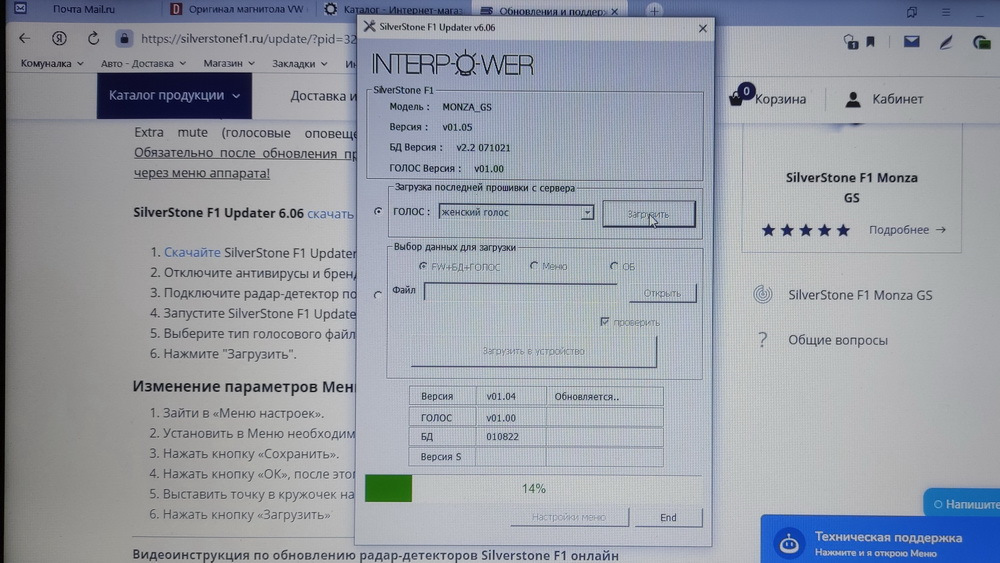The height and width of the screenshot is (563, 1000).
Task: Open the Доставка site menu item
Action: click(323, 96)
